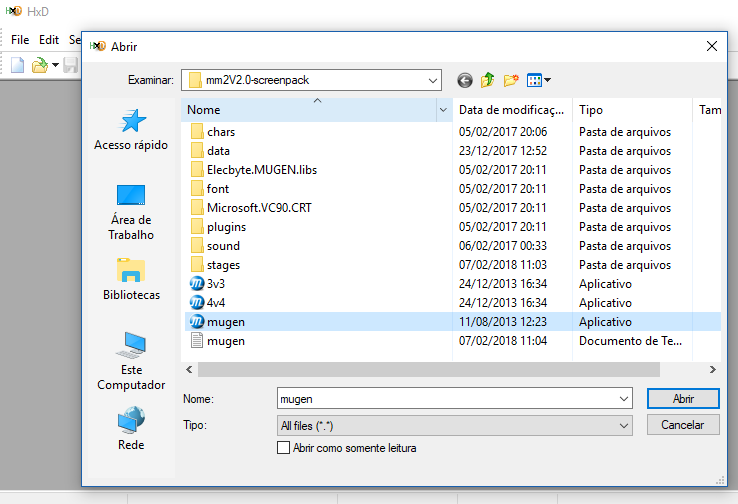The height and width of the screenshot is (504, 738).
Task: Click the 06/02/2017 00:33 date cell
Action: coord(503,246)
